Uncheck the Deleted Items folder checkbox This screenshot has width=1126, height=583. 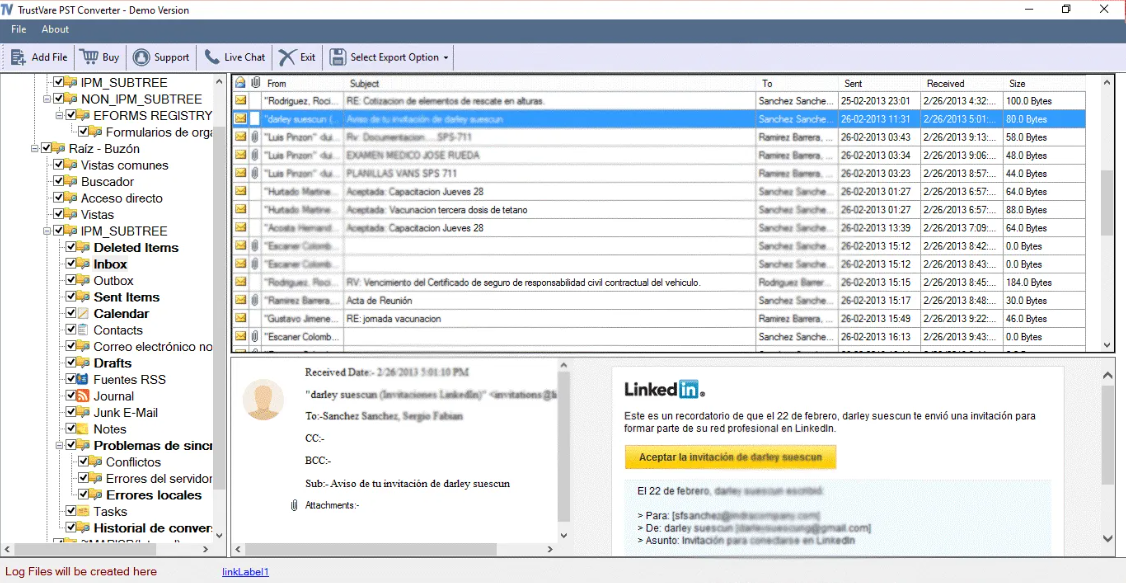click(x=71, y=247)
